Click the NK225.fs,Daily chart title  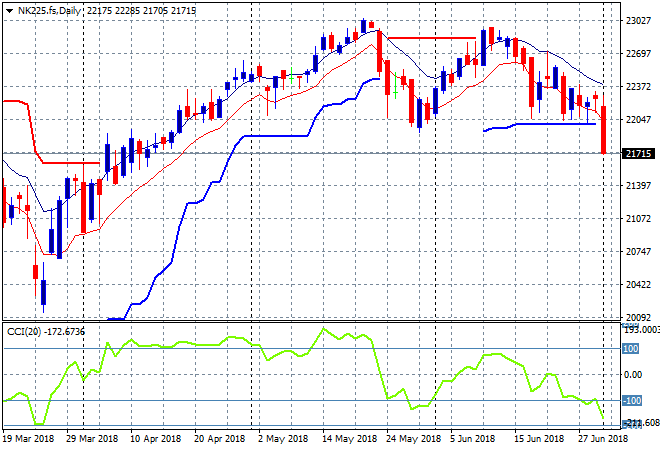pos(50,11)
